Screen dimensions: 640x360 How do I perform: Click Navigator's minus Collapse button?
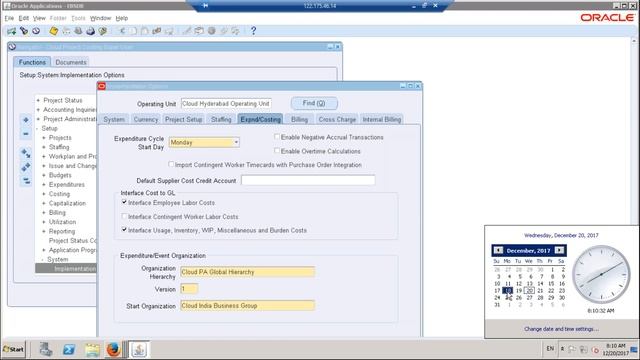[26, 134]
